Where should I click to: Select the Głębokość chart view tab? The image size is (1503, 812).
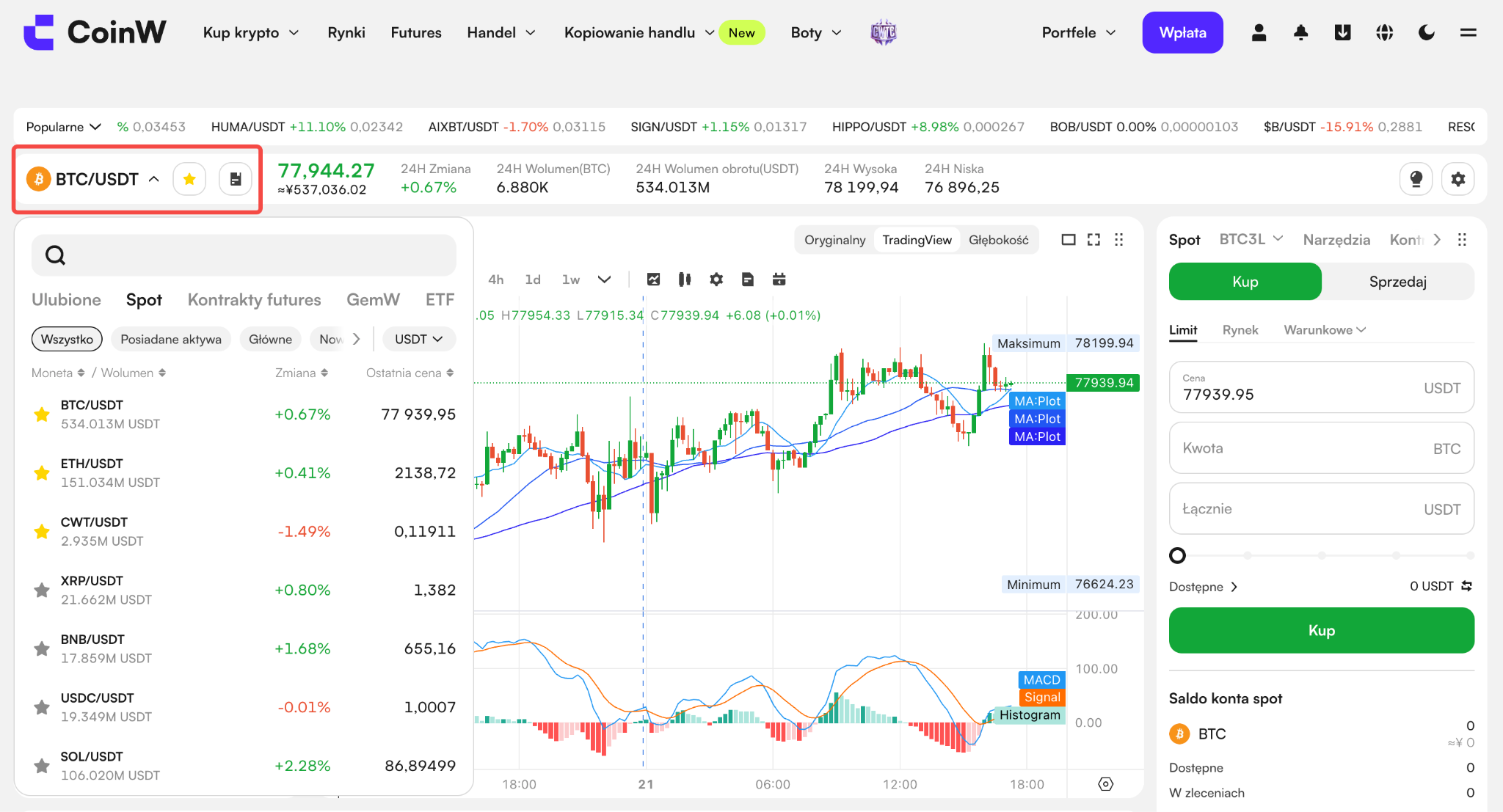pyautogui.click(x=998, y=240)
